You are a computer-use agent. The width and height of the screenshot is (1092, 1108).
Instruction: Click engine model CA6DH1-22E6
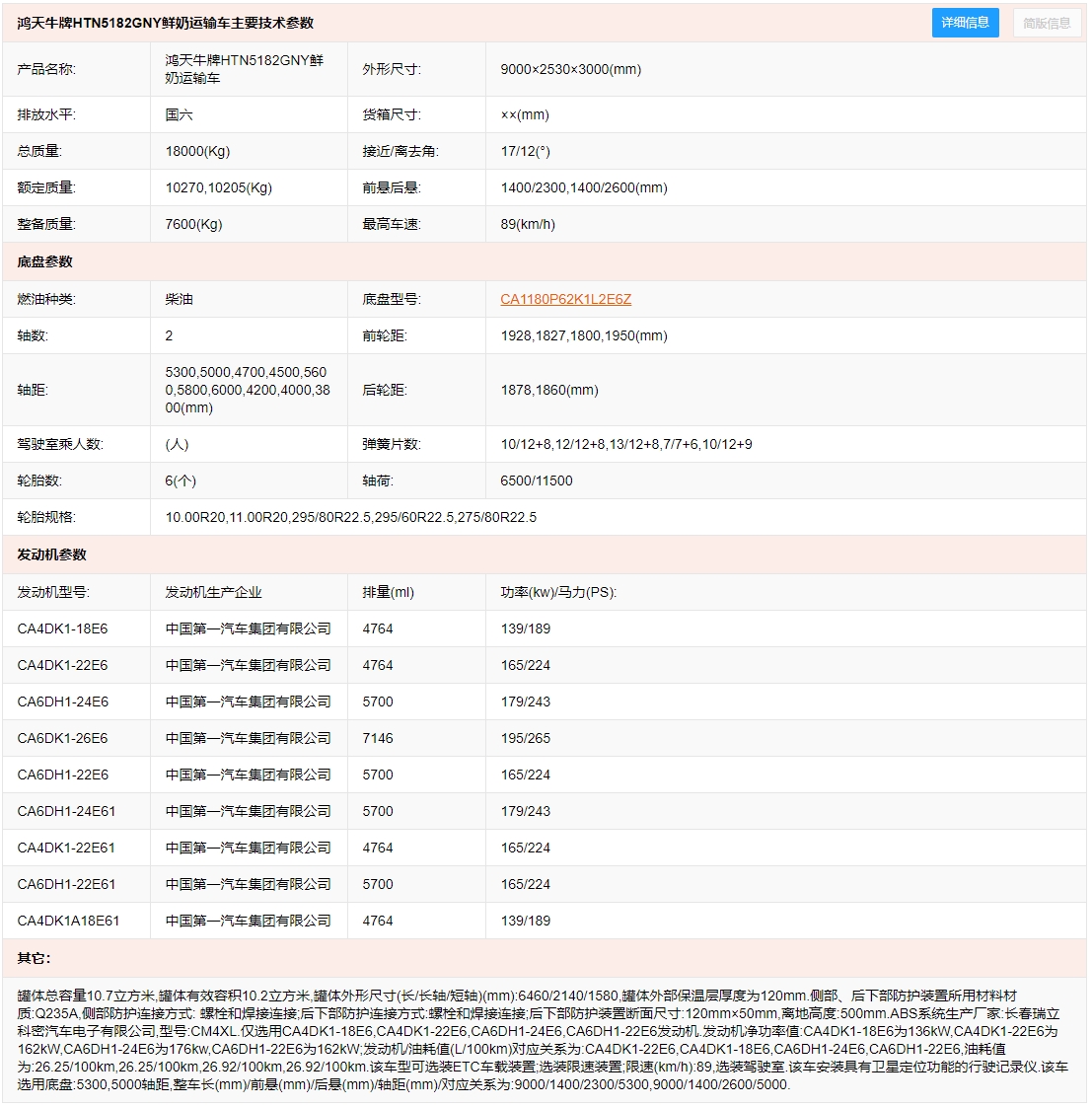(x=63, y=776)
